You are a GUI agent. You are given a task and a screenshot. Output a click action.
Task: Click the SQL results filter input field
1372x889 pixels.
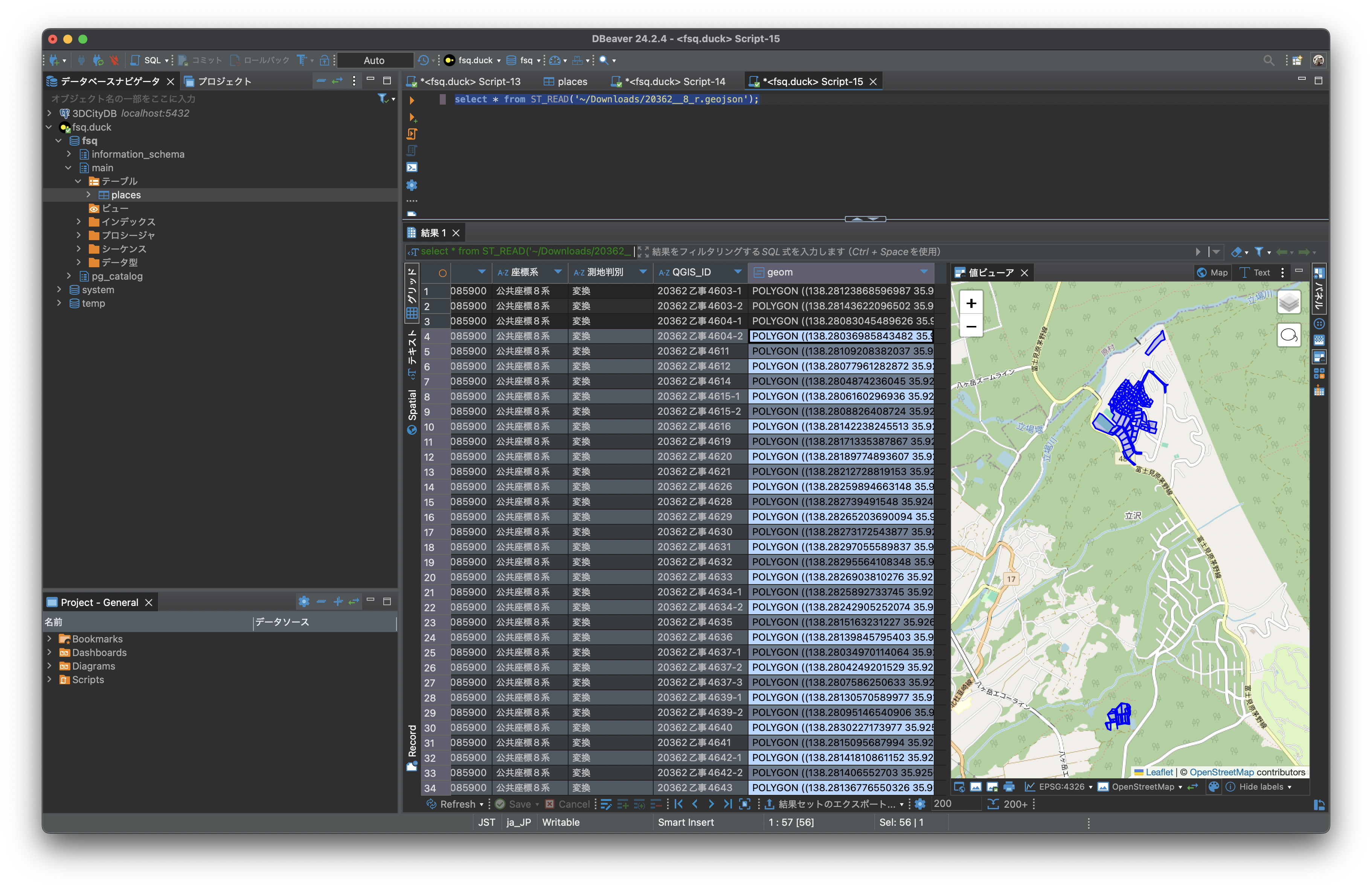[865, 252]
